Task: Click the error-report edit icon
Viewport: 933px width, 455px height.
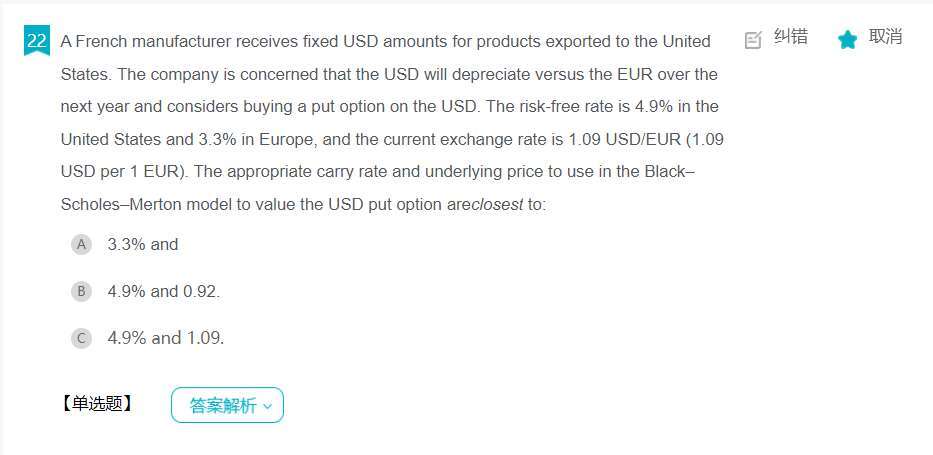Action: pyautogui.click(x=753, y=39)
